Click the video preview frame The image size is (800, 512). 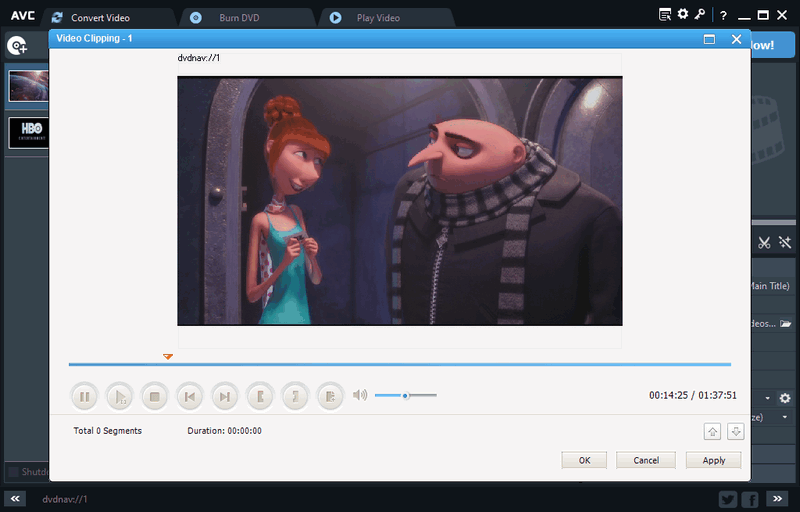coord(400,201)
